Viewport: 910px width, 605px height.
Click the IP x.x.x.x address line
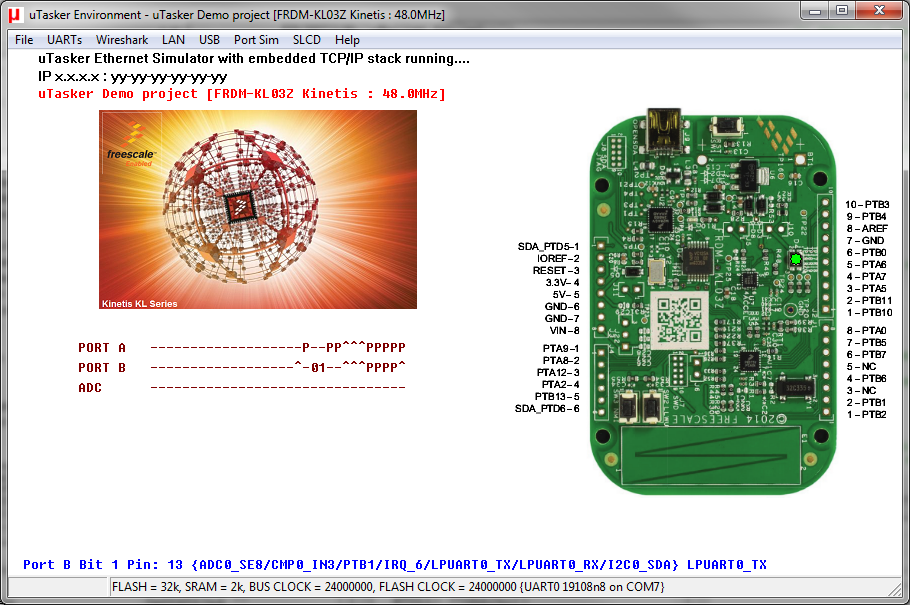(x=132, y=77)
